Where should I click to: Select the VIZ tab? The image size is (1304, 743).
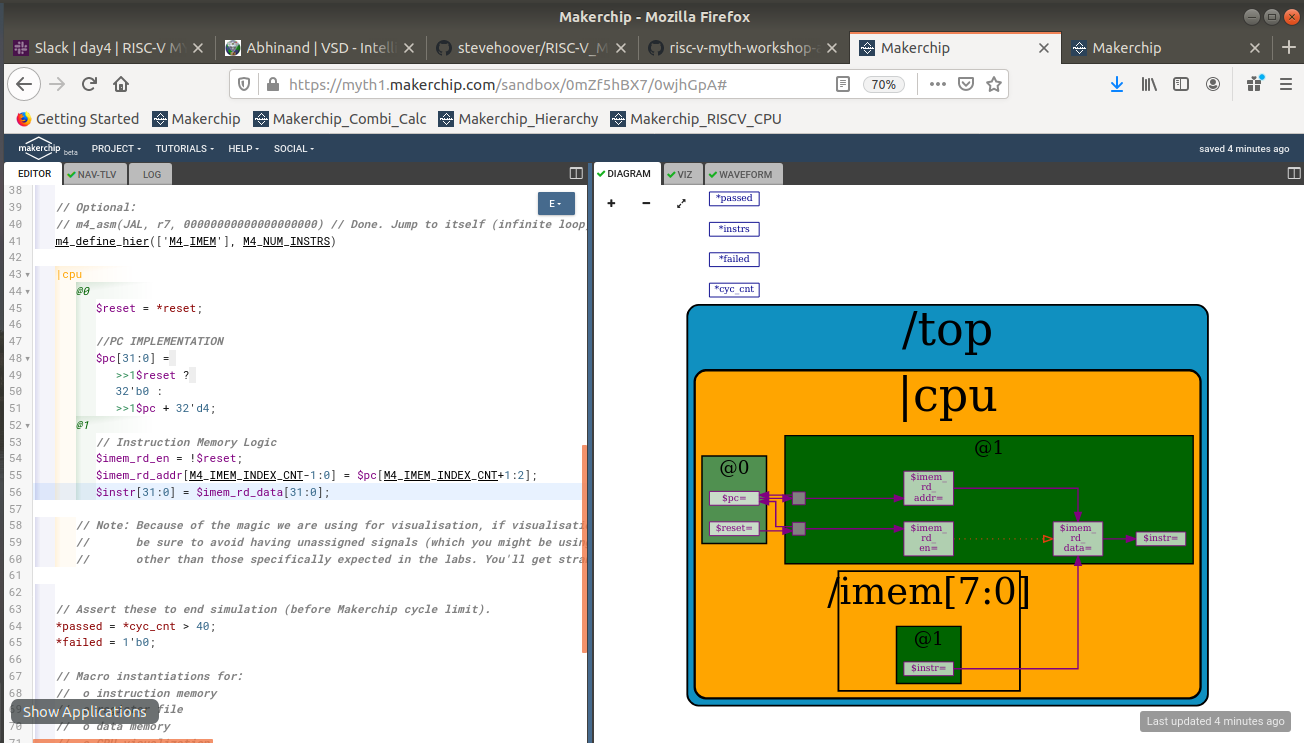pos(683,174)
